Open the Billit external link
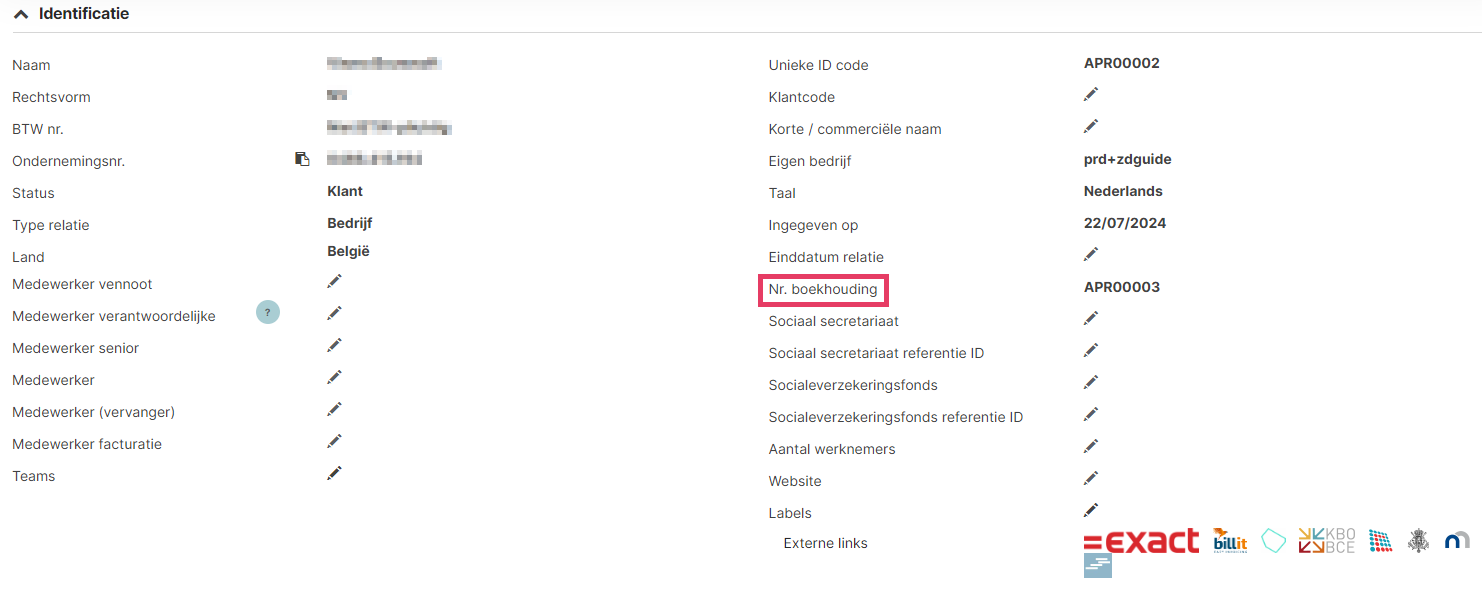 [1230, 541]
